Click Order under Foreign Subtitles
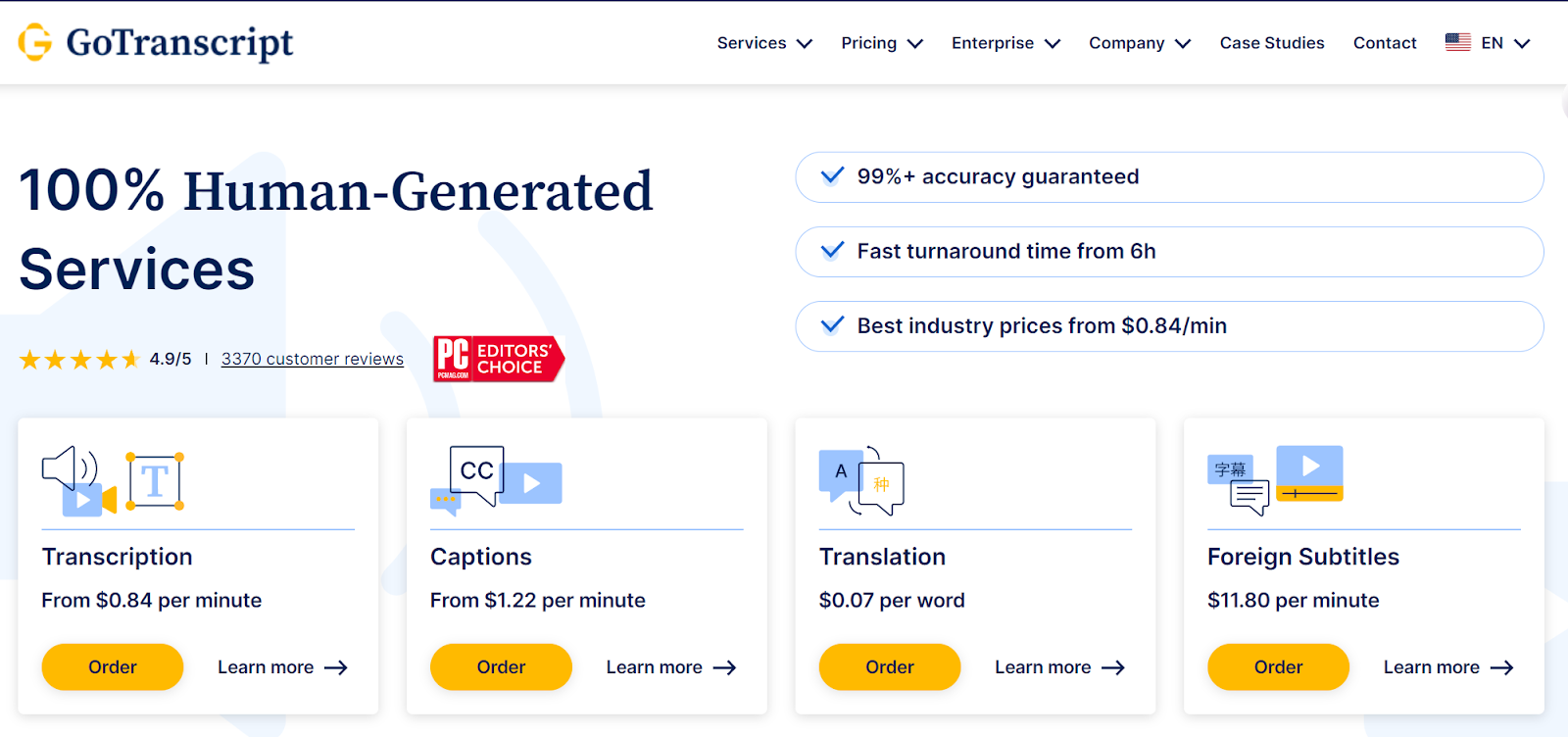Viewport: 1568px width, 737px height. [x=1278, y=666]
